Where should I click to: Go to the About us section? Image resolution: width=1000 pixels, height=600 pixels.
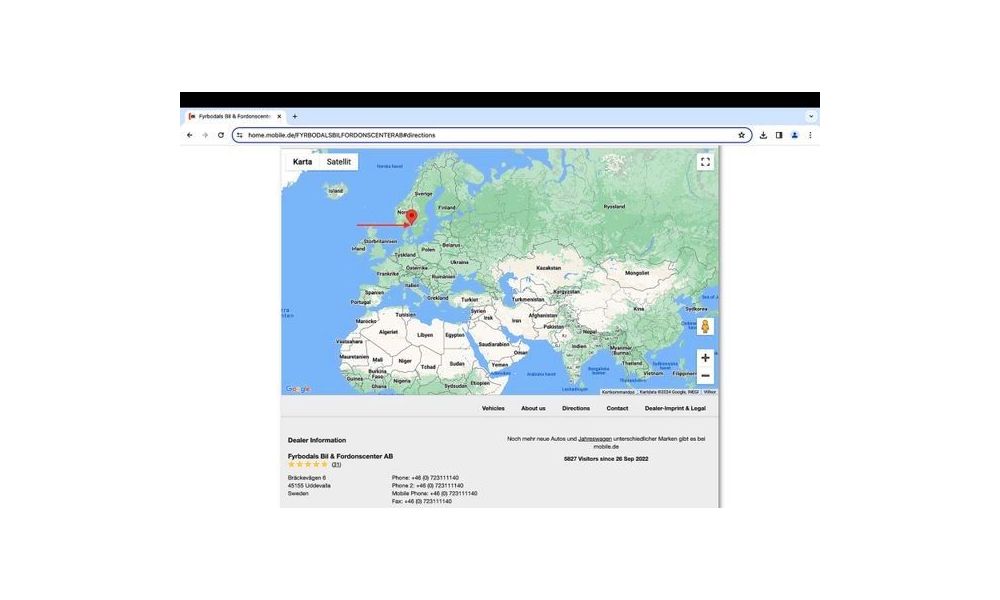coord(533,408)
